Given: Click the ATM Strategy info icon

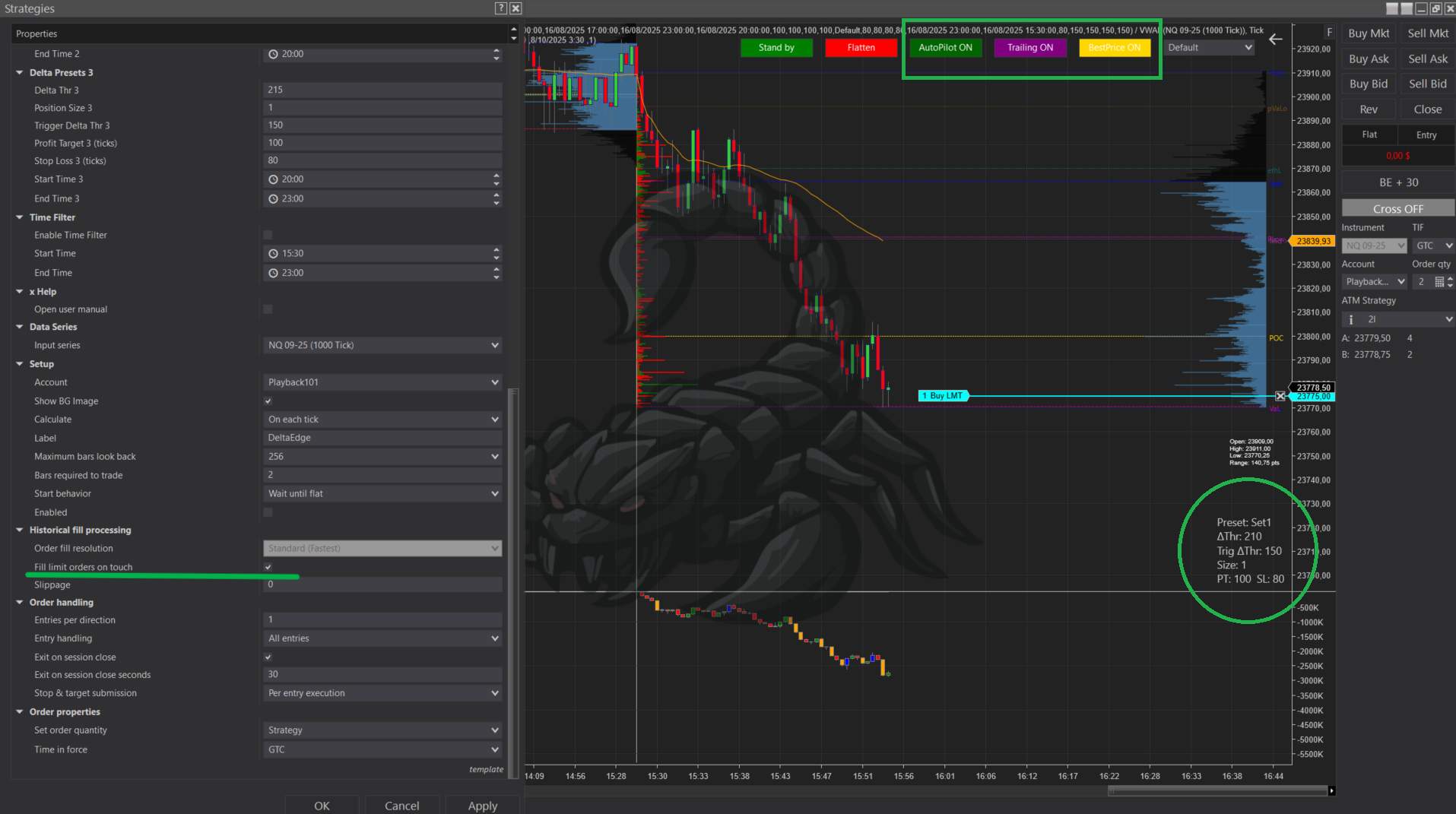Looking at the screenshot, I should pos(1351,320).
